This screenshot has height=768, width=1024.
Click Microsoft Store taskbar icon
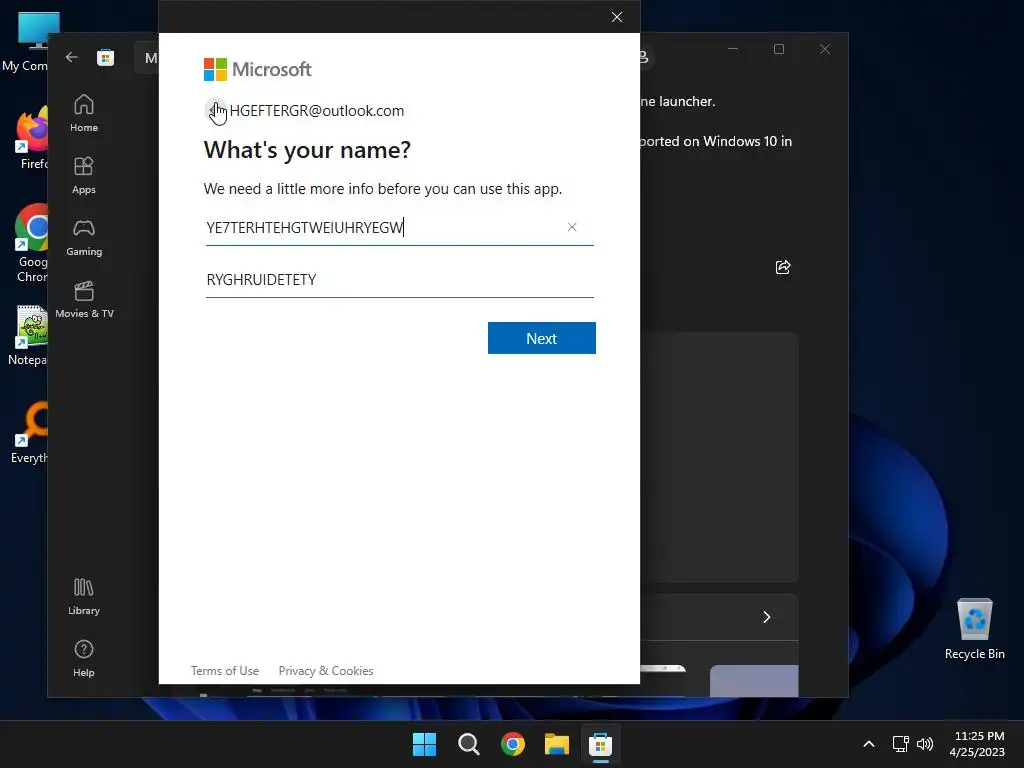pyautogui.click(x=600, y=744)
